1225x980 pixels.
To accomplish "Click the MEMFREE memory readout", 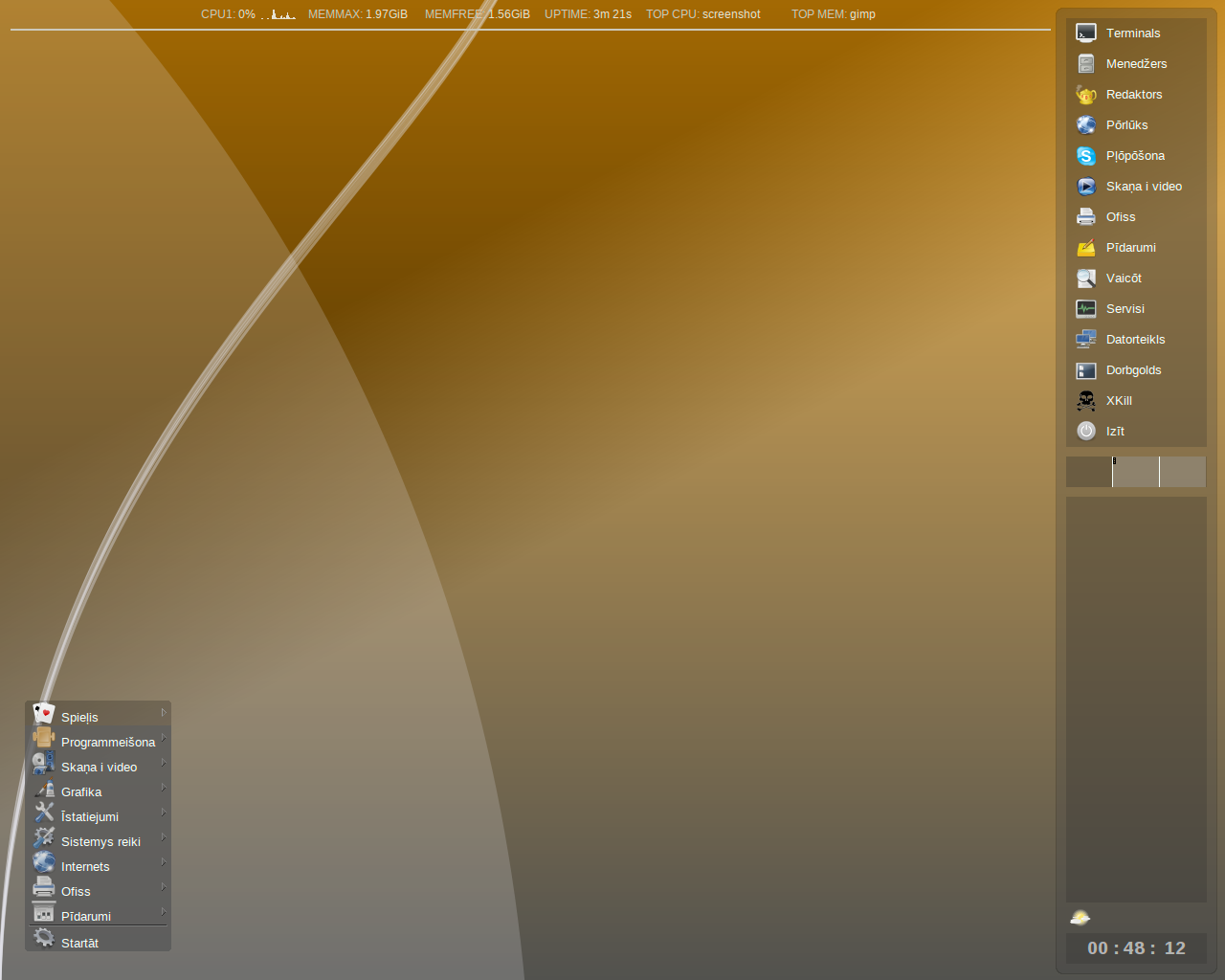I will tap(478, 14).
